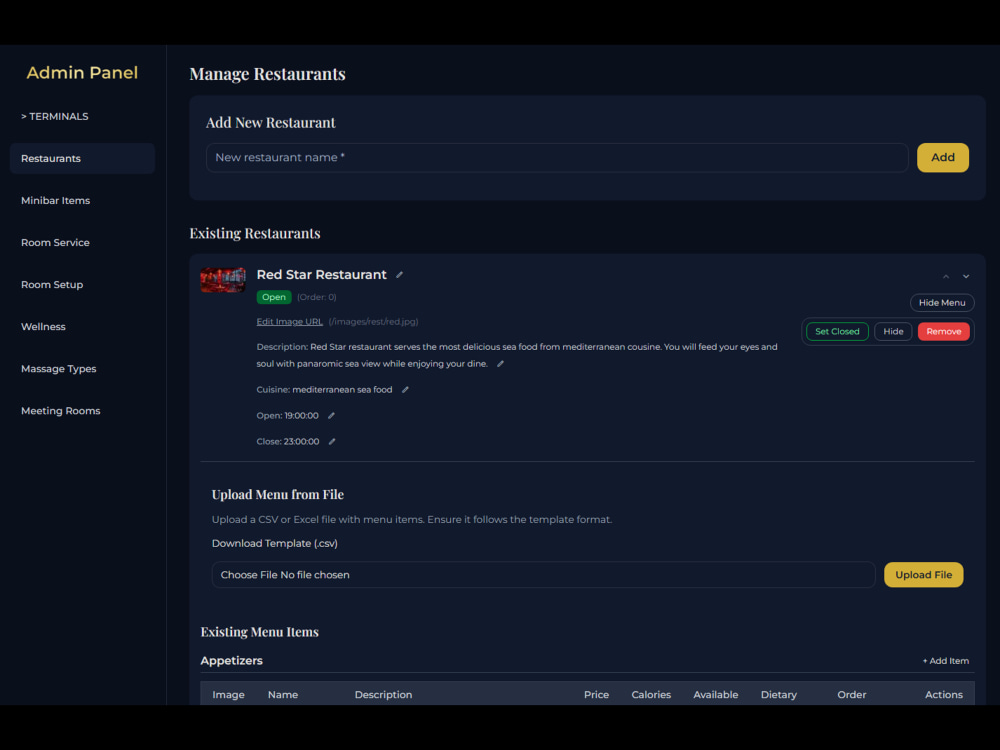Click the green Open status badge
Screen dimensions: 1000x750
[274, 297]
